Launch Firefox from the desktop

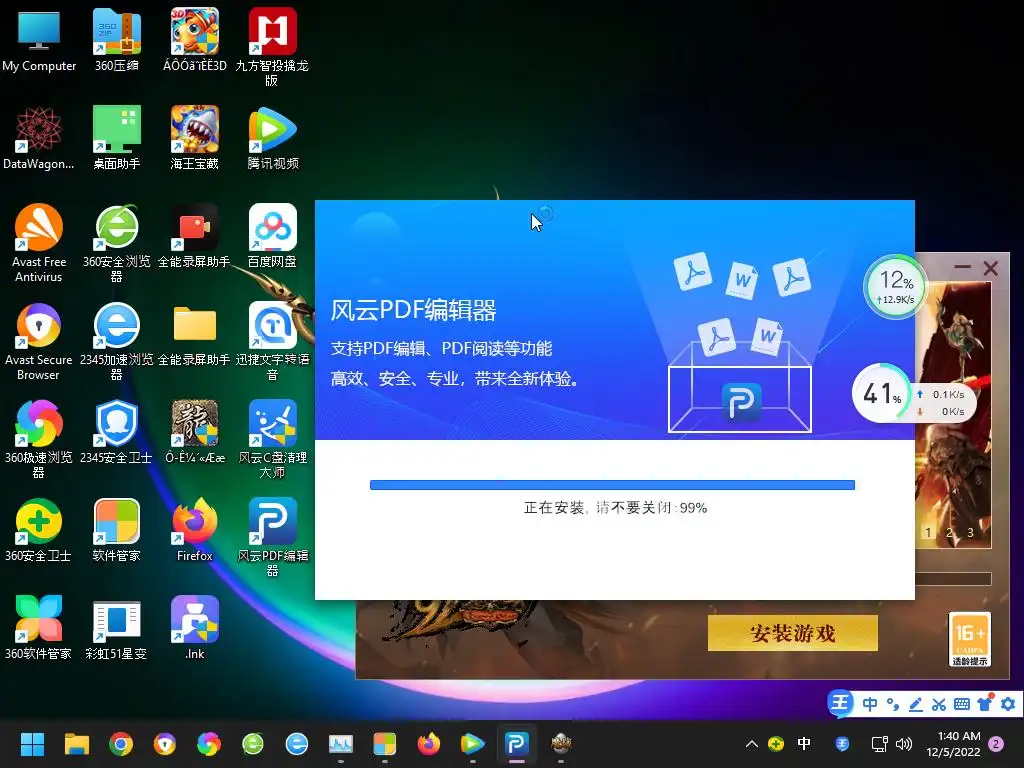pos(195,530)
